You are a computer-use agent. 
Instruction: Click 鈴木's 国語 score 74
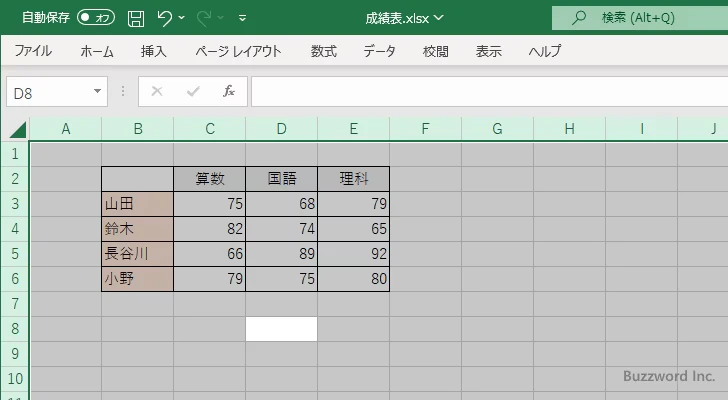coord(282,229)
